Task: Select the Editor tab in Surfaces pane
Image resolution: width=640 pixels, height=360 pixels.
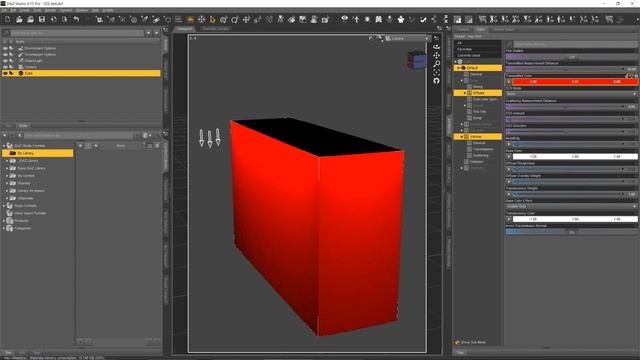Action: 481,29
